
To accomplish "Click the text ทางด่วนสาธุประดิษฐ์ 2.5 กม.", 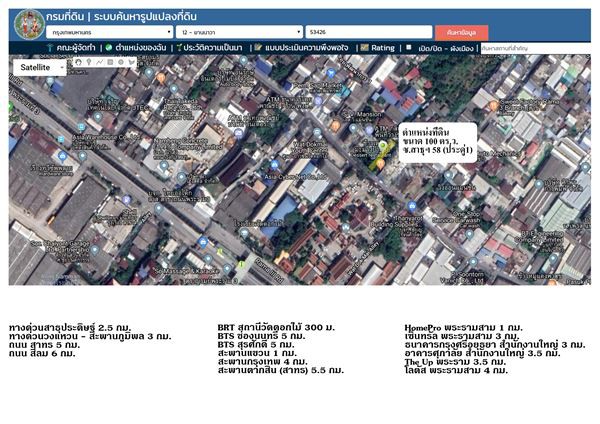I will point(70,328).
